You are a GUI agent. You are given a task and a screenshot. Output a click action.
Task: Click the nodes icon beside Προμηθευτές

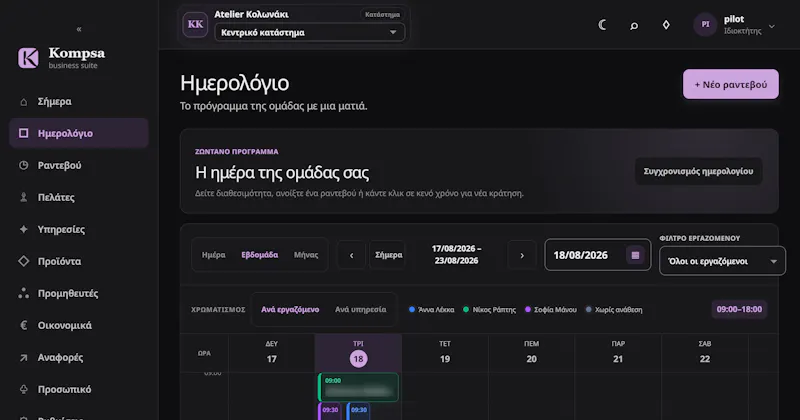click(x=23, y=293)
